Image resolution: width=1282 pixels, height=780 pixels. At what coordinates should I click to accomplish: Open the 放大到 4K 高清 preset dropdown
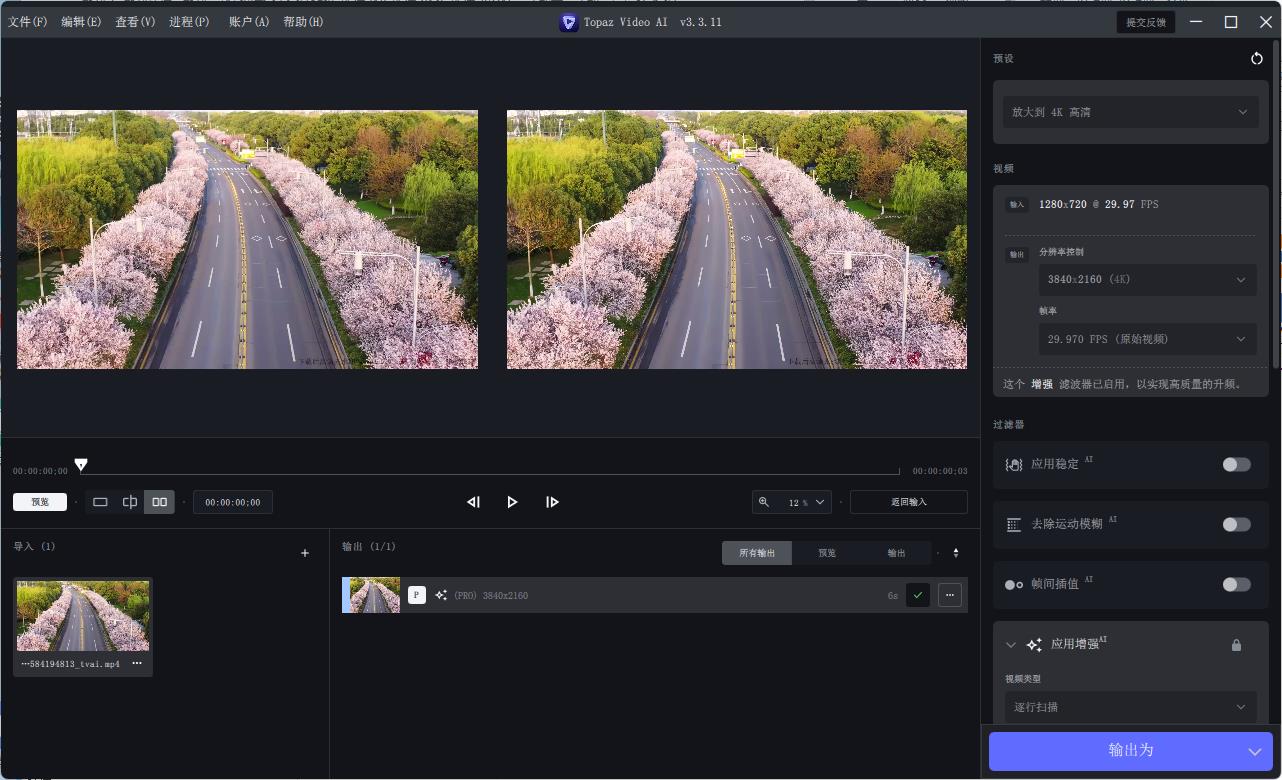point(1130,112)
